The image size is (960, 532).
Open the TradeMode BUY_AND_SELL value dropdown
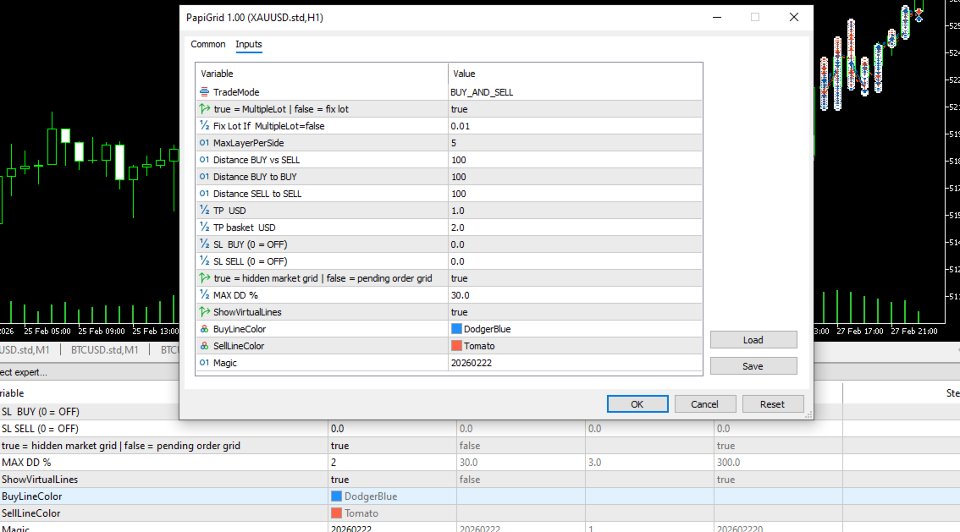click(x=576, y=92)
